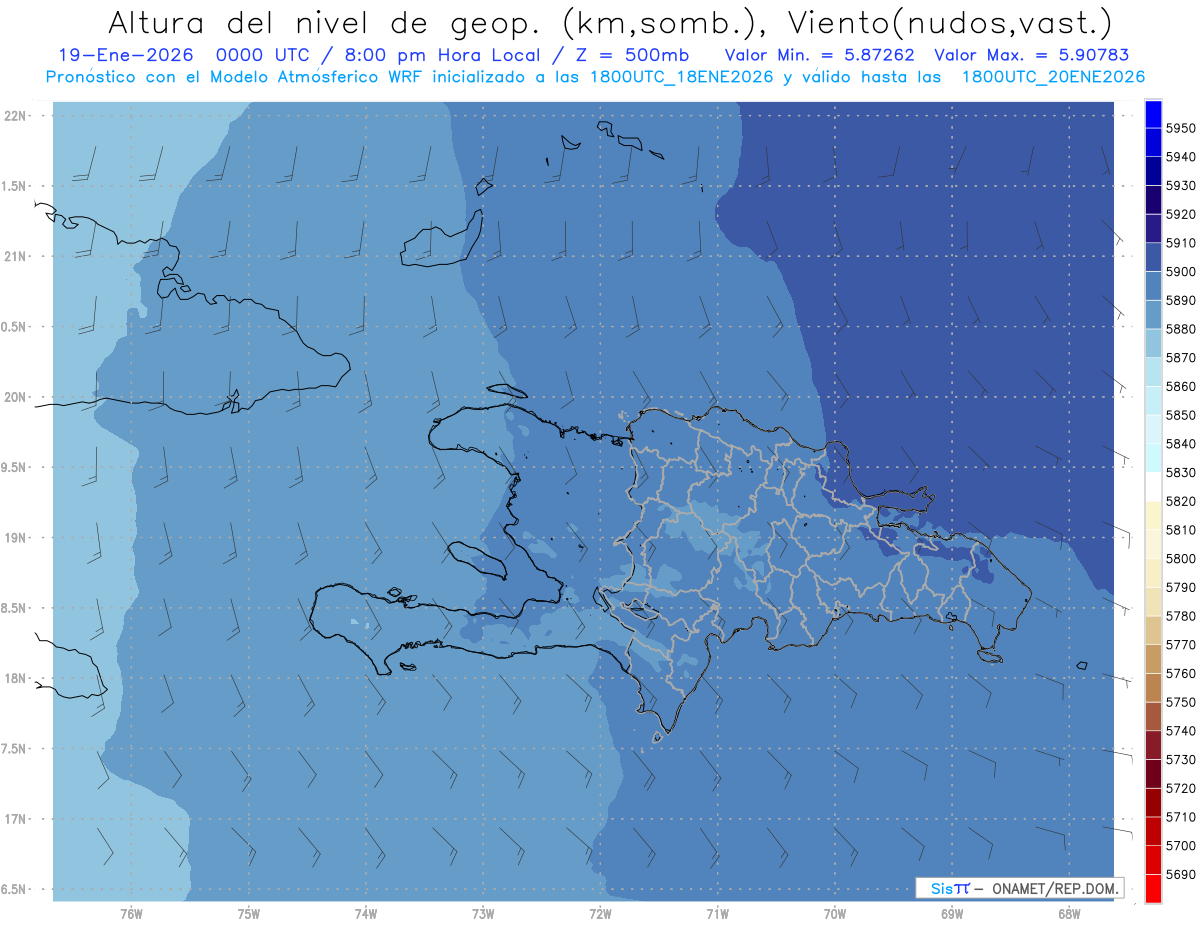Click the latitude label '20N'
Image resolution: width=1200 pixels, height=927 pixels.
(x=17, y=397)
